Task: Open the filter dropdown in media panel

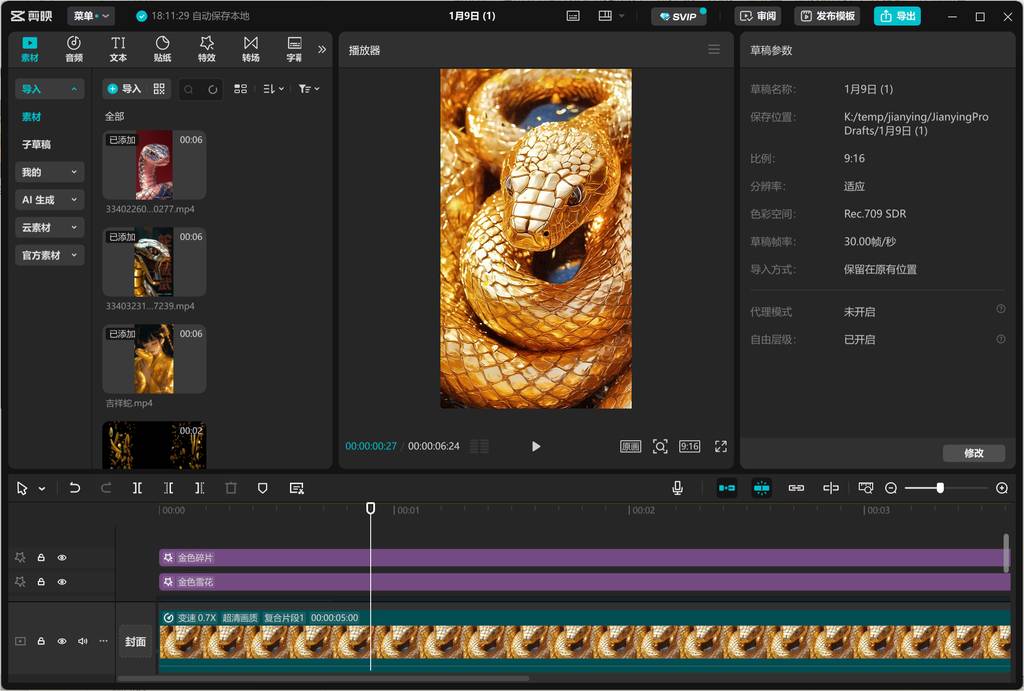Action: tap(308, 89)
